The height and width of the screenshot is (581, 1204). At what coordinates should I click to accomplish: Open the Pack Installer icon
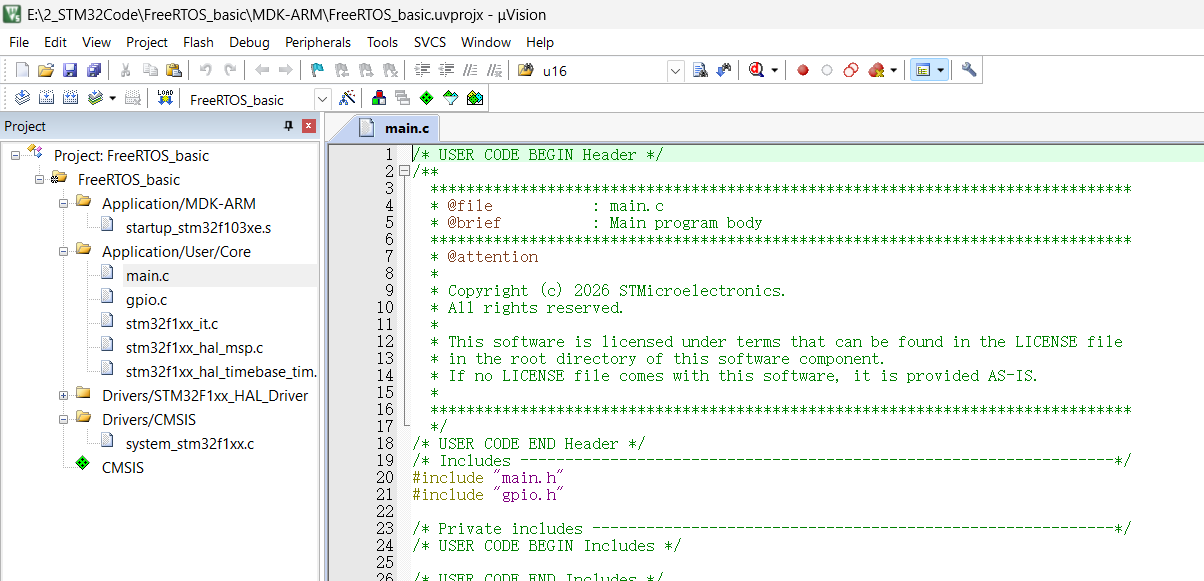point(474,98)
